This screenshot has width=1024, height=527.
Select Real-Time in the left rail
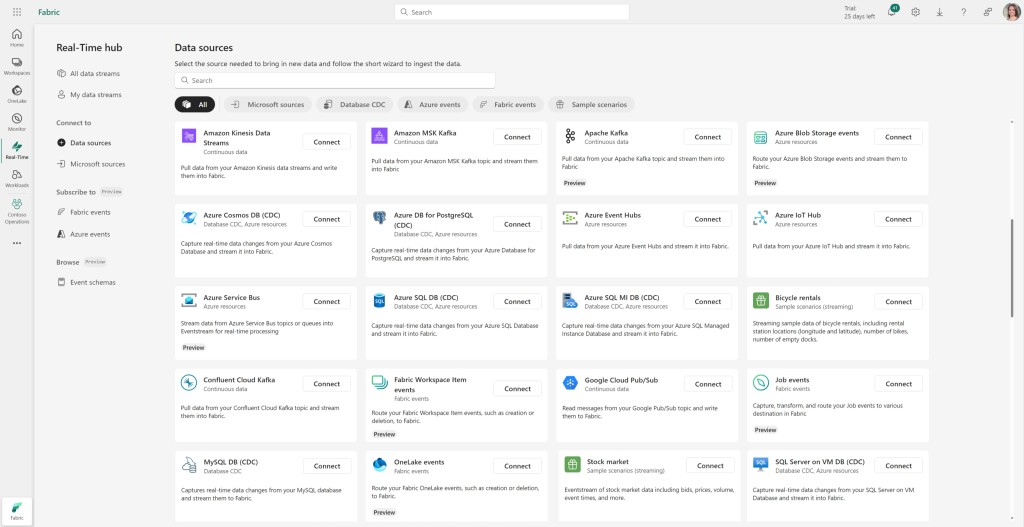point(17,150)
